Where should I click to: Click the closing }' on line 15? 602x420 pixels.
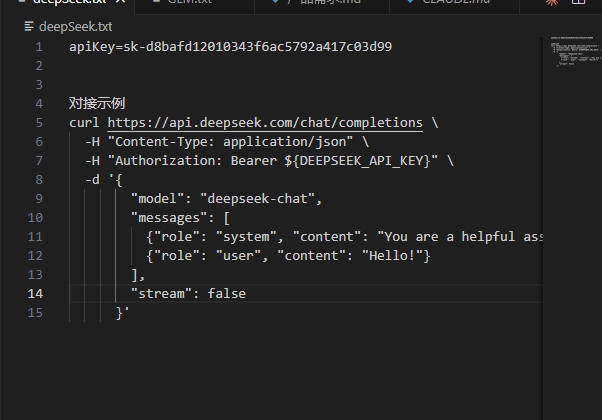coord(123,313)
